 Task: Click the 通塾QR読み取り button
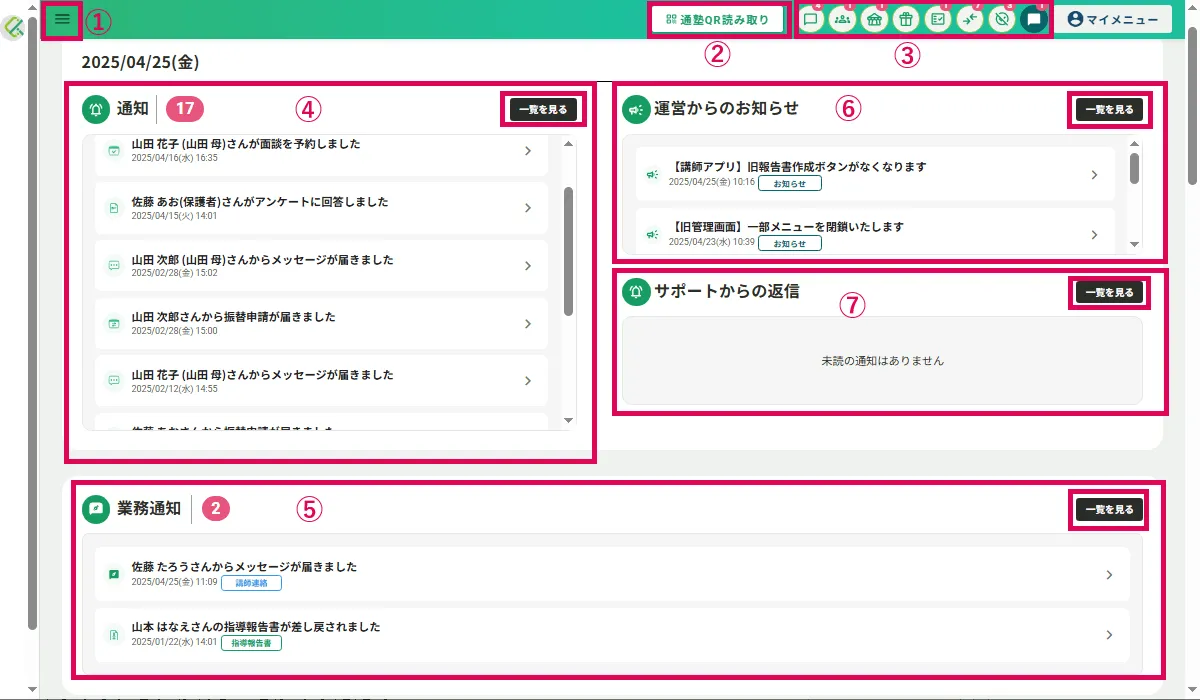click(718, 19)
